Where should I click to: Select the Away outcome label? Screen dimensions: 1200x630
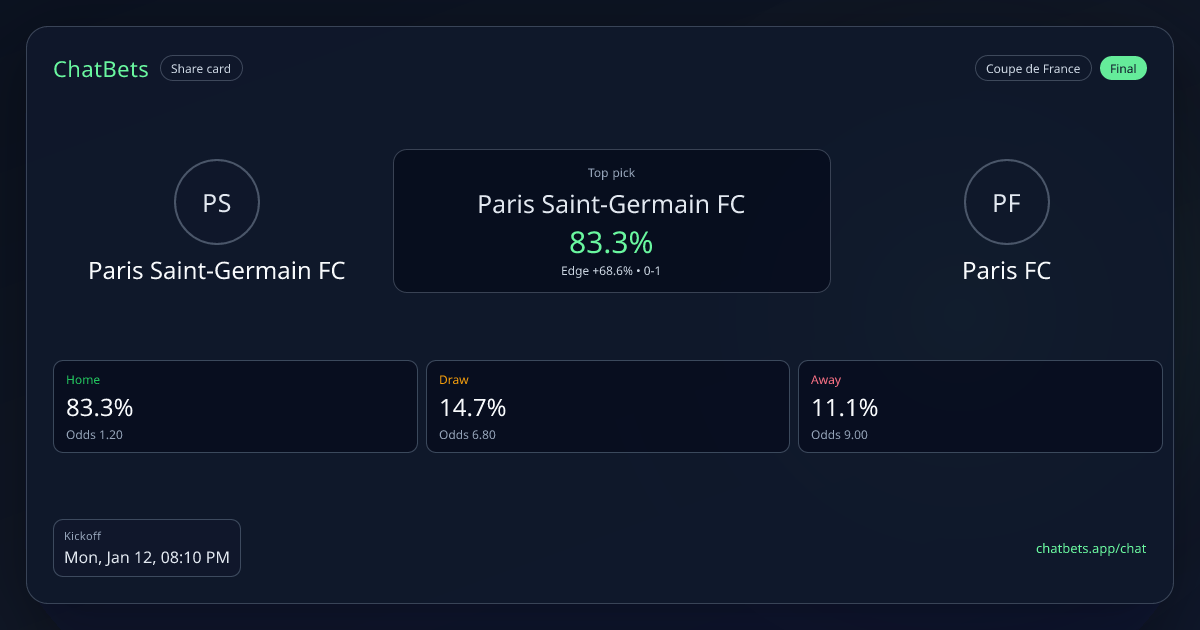(x=826, y=380)
